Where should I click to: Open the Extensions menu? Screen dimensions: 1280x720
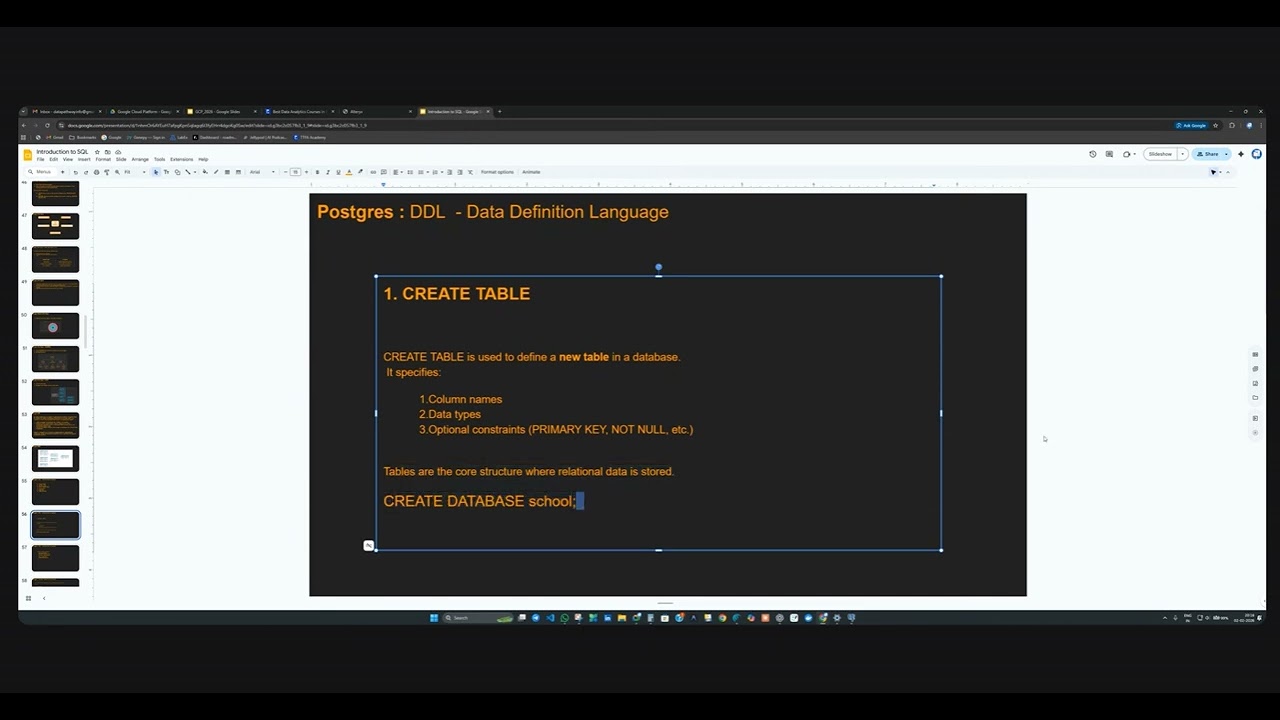coord(182,159)
